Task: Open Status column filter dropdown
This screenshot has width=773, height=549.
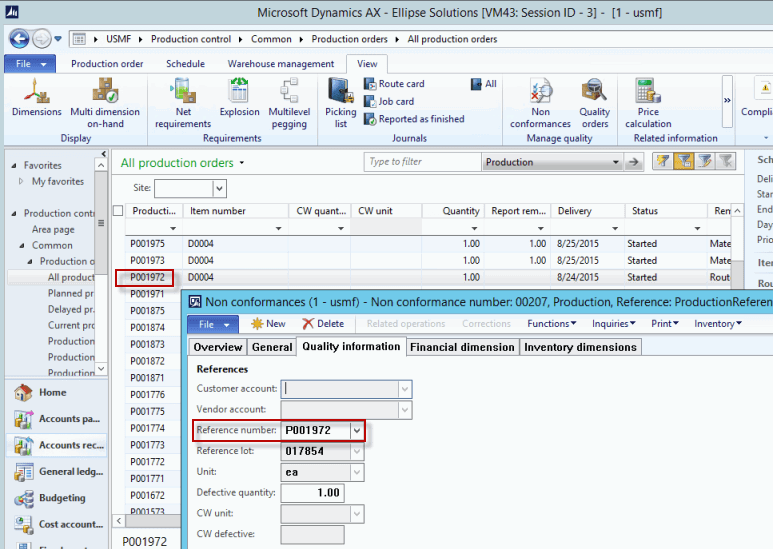Action: pyautogui.click(x=697, y=228)
